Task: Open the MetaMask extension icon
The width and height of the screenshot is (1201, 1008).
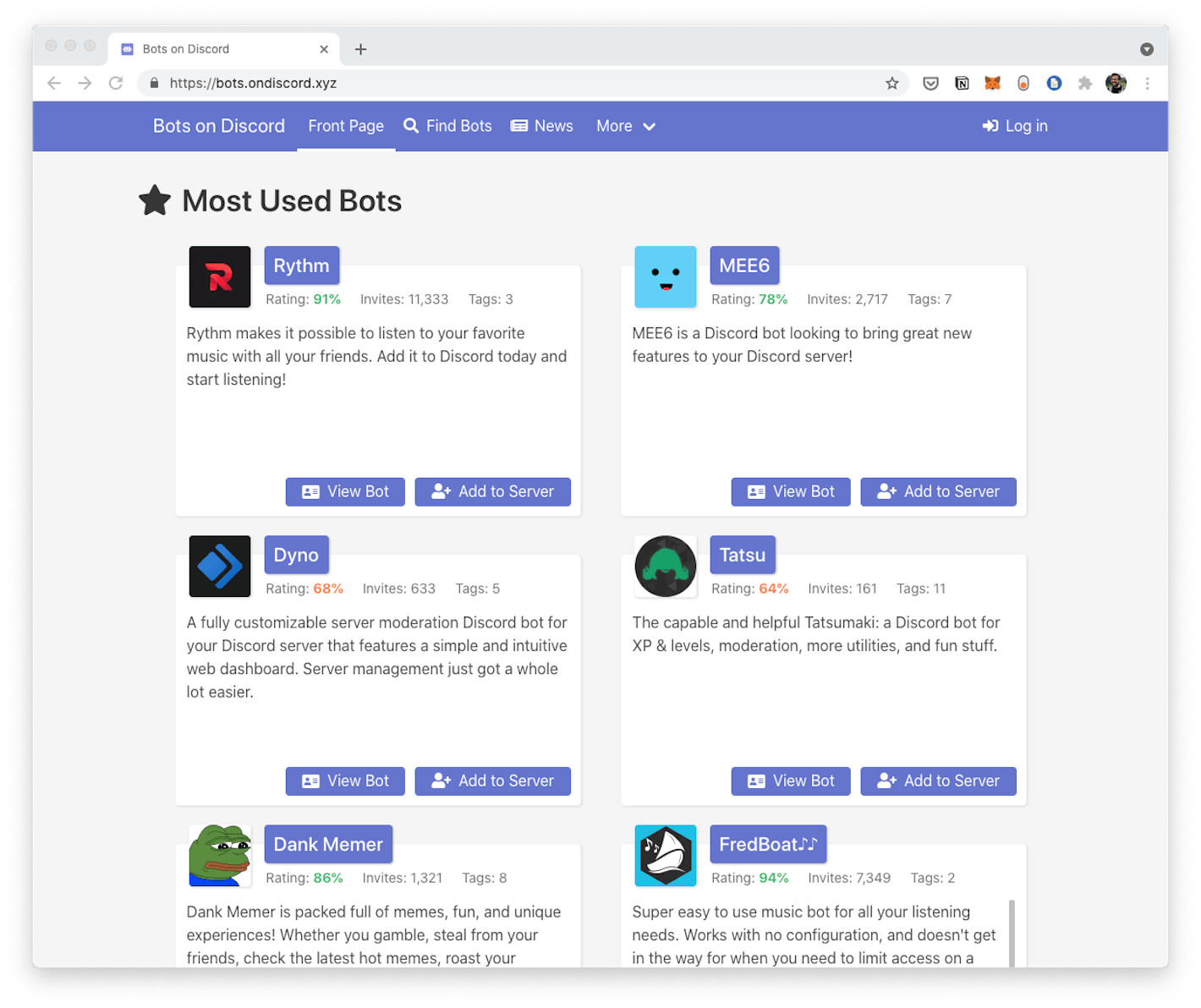Action: [992, 83]
